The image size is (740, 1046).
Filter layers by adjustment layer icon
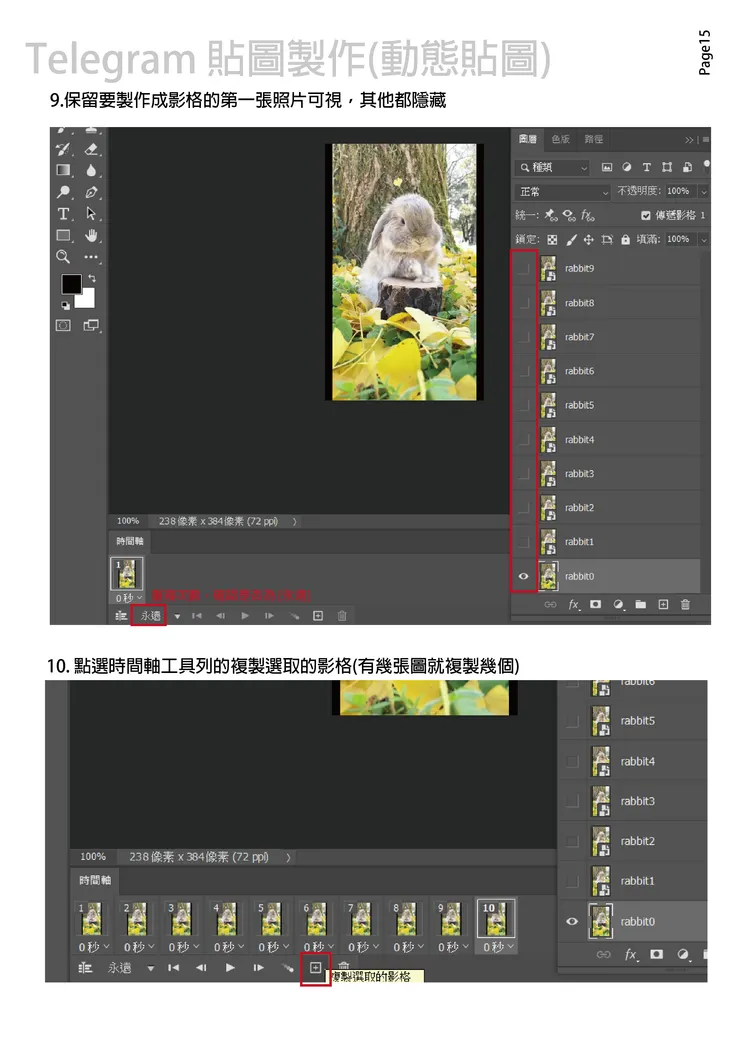pyautogui.click(x=627, y=167)
